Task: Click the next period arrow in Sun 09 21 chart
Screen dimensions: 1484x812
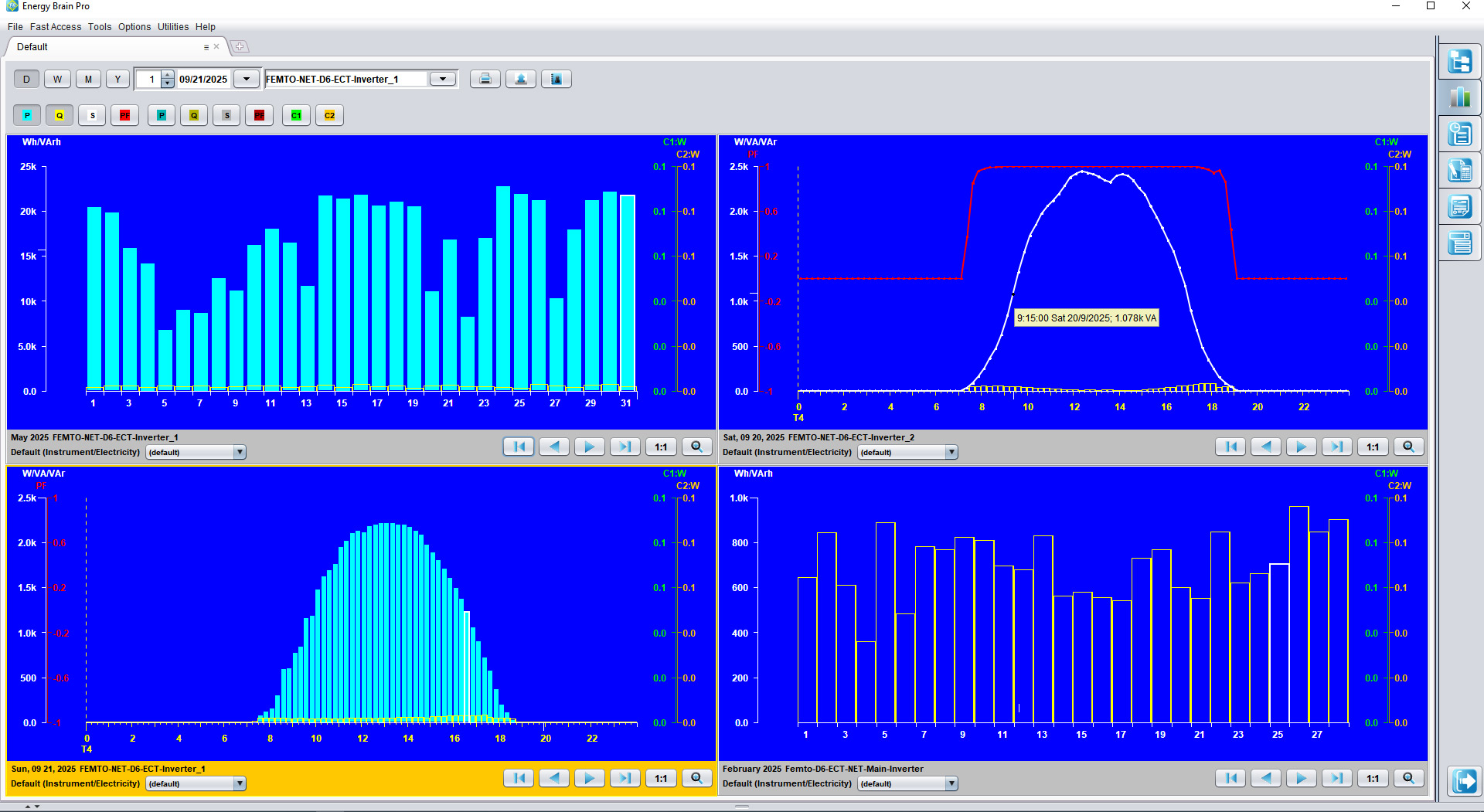Action: click(x=589, y=778)
